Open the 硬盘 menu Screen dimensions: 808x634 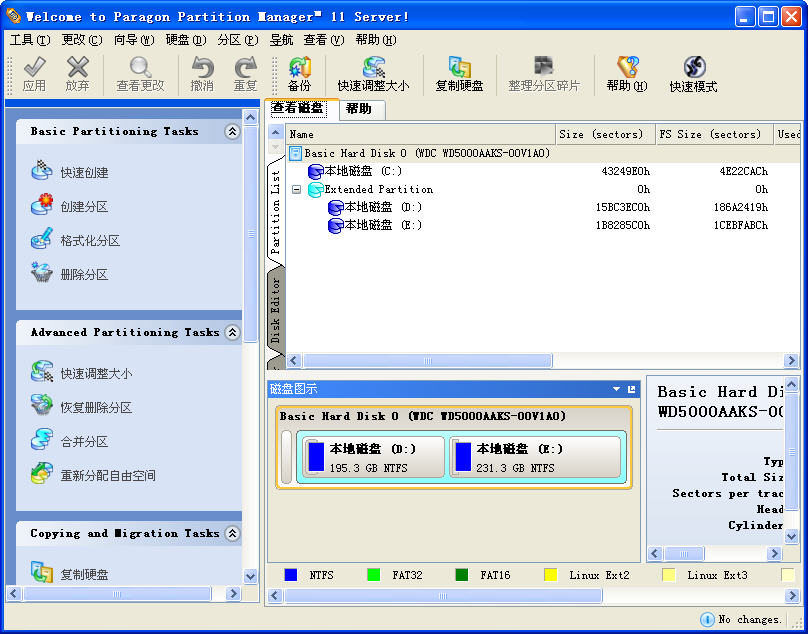pyautogui.click(x=185, y=40)
